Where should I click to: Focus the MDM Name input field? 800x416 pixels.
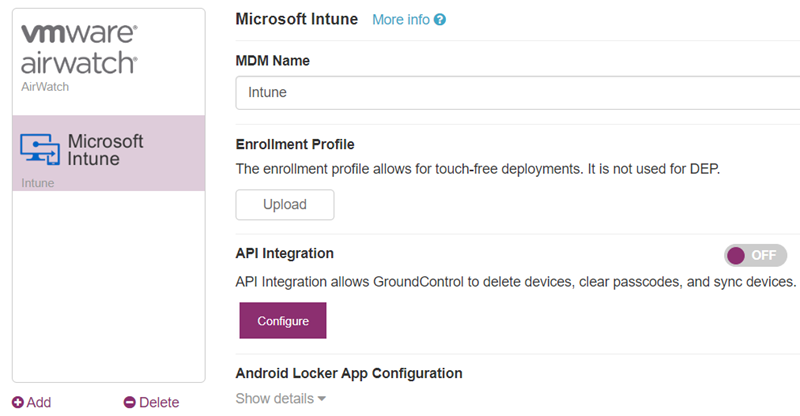pyautogui.click(x=517, y=92)
